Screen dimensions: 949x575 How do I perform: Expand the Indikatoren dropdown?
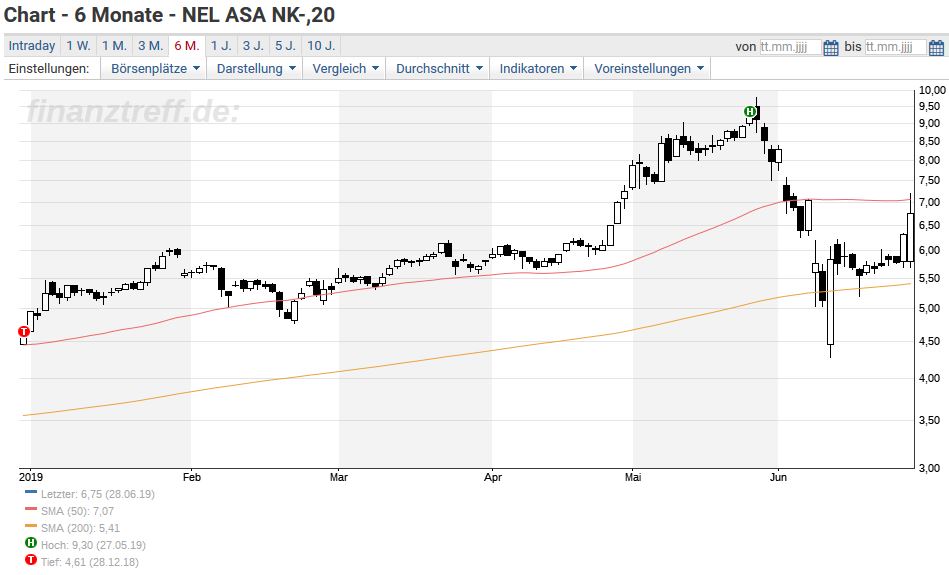click(x=537, y=68)
